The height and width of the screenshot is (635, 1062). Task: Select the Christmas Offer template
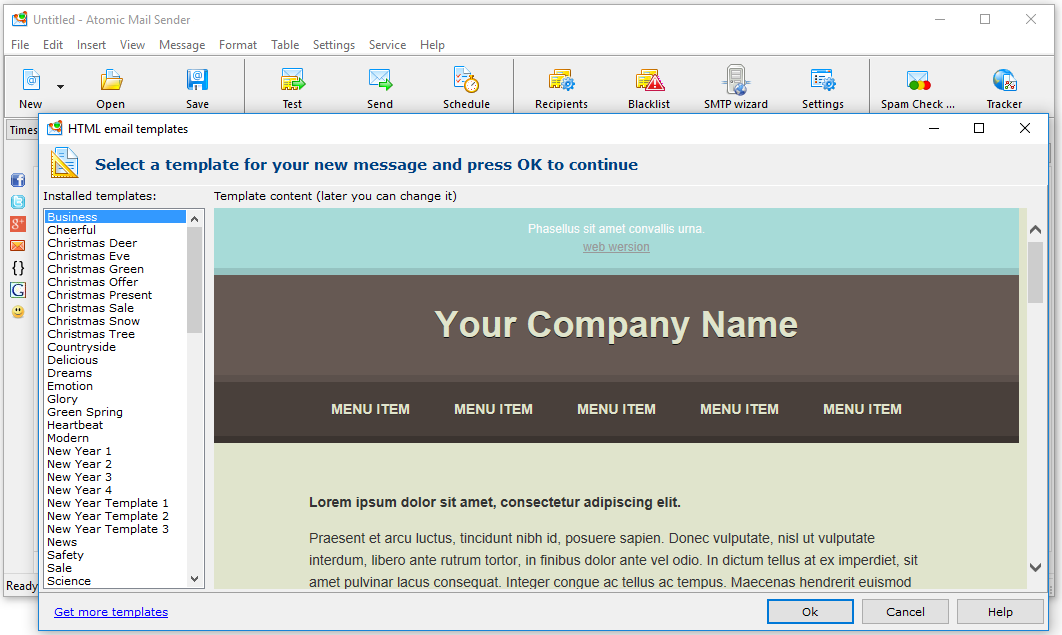(115, 282)
